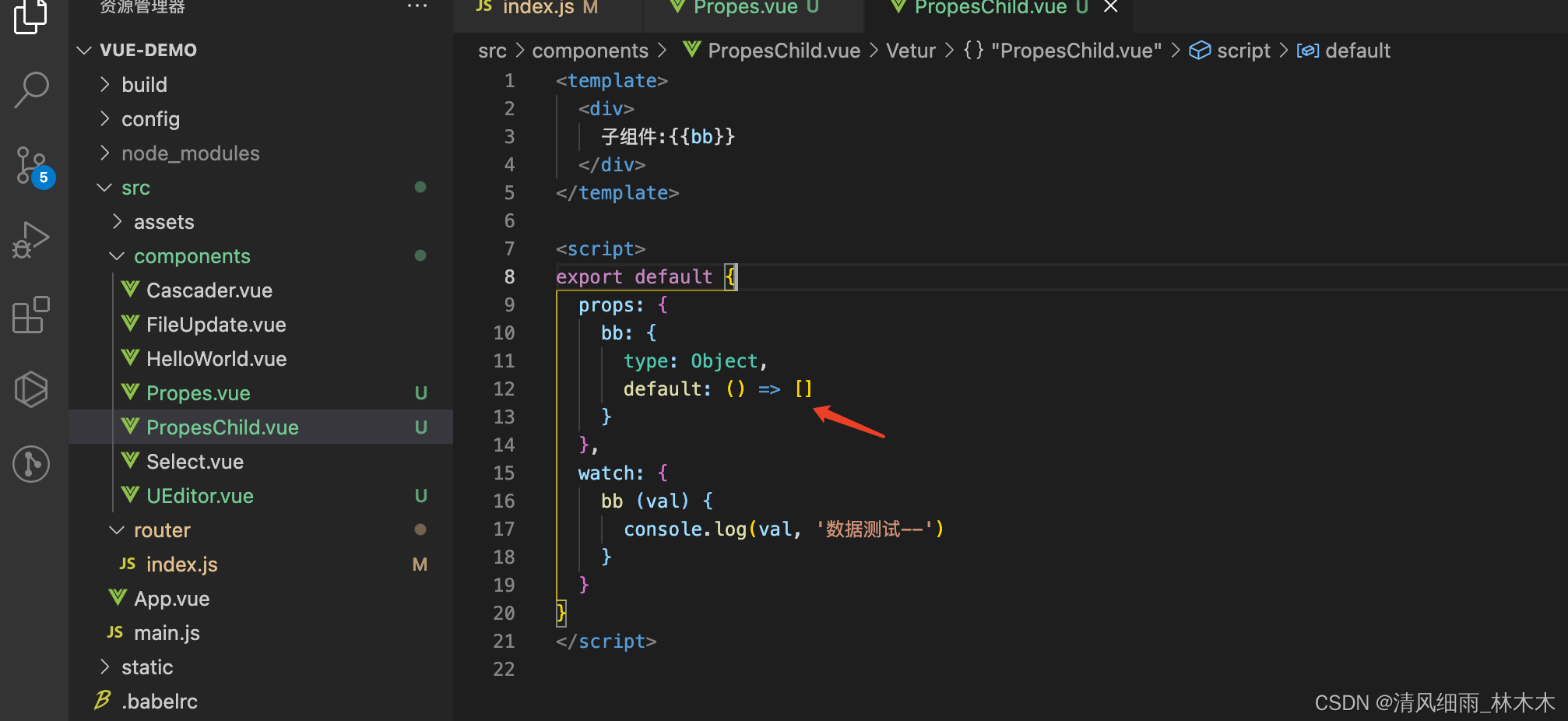Screen dimensions: 1568x721
Task: Click Vue icon beside HelloWorld.vue
Action: (x=131, y=358)
